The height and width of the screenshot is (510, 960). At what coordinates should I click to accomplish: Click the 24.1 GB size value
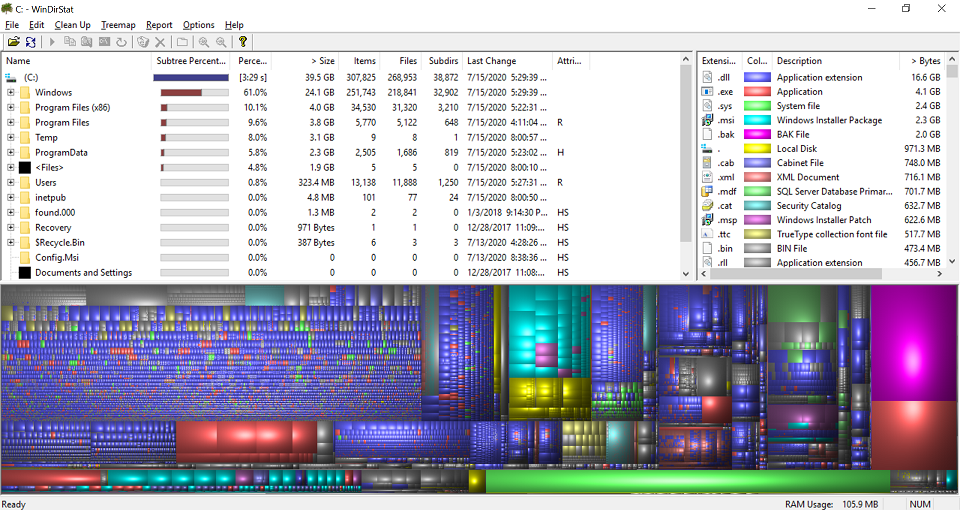(x=320, y=92)
